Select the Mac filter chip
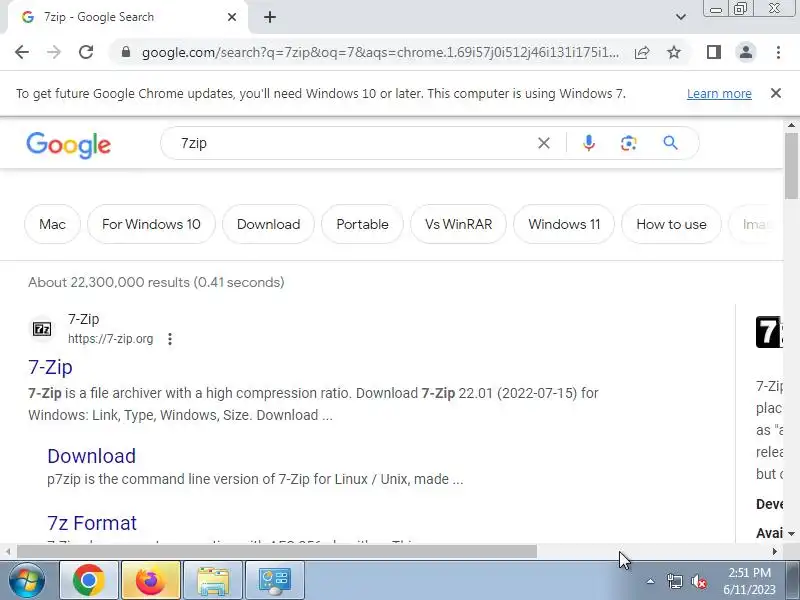This screenshot has width=800, height=600. [x=53, y=224]
